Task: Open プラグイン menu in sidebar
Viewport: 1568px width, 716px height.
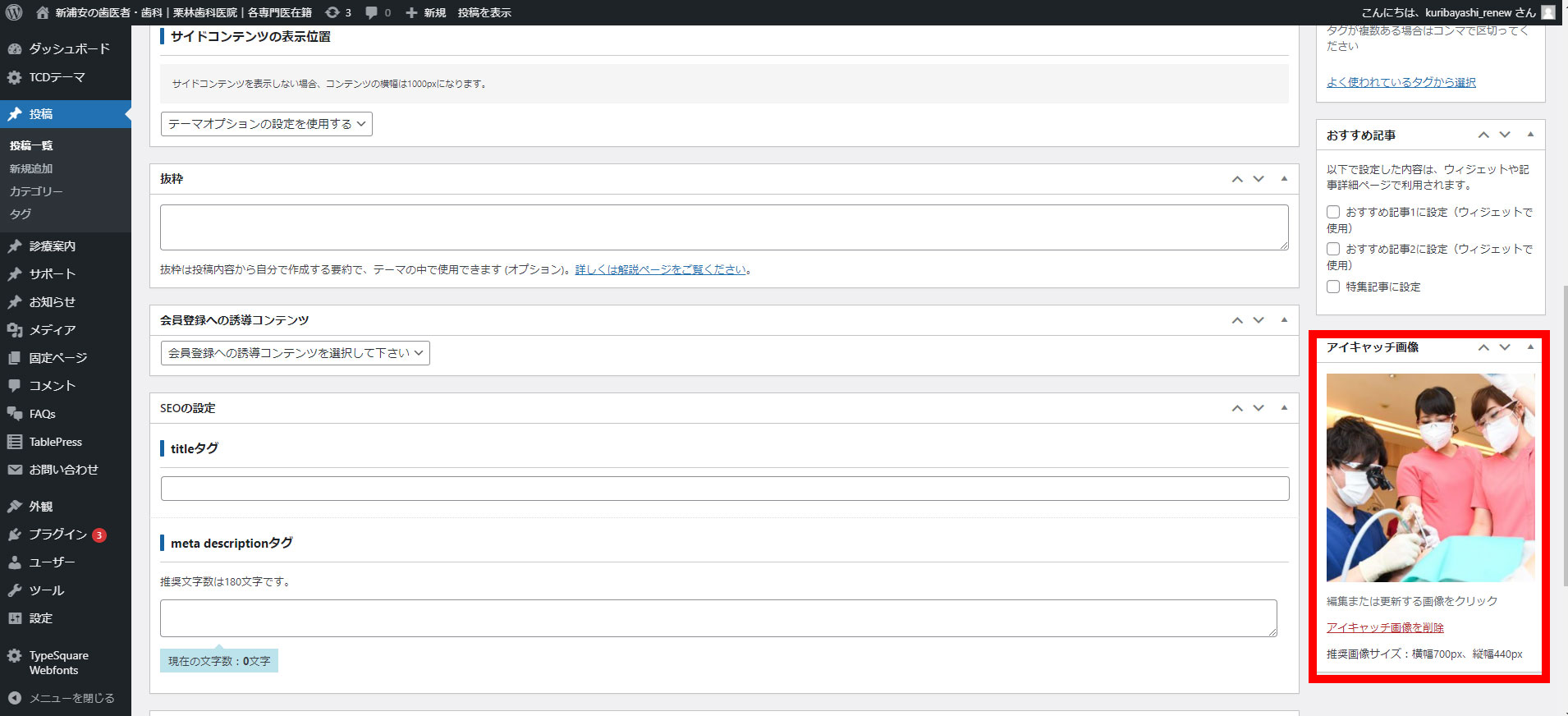Action: pyautogui.click(x=57, y=535)
